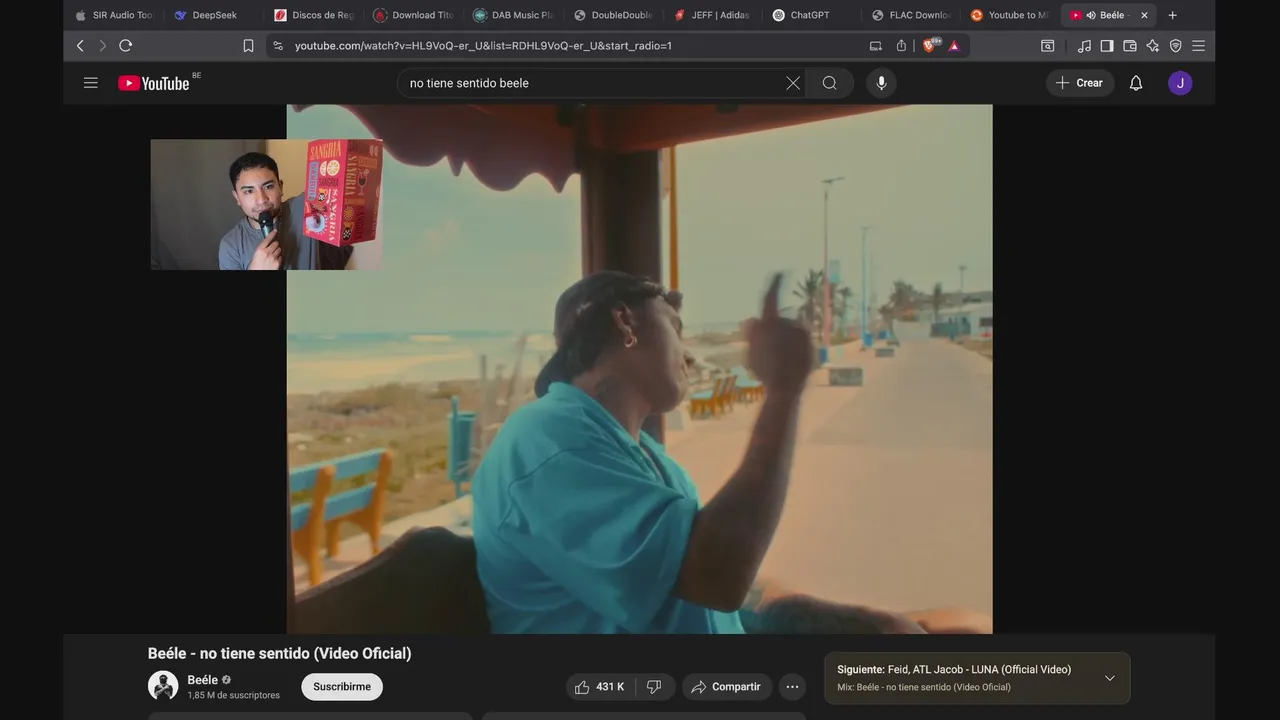
Task: Bookmark this page using the bookmark icon
Action: [x=248, y=46]
